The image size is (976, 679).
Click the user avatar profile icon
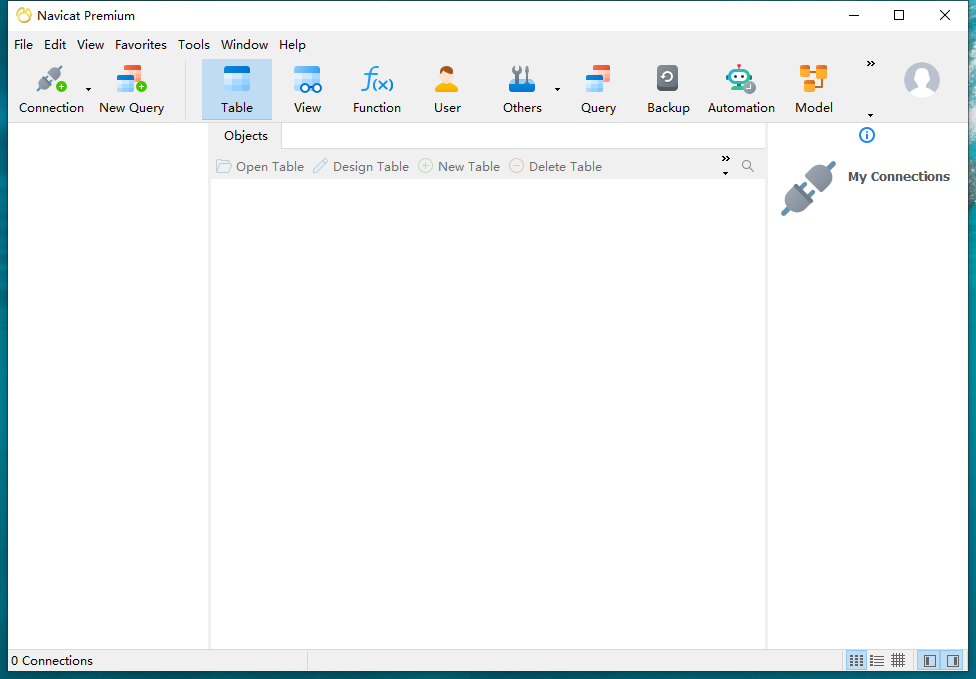(x=921, y=80)
